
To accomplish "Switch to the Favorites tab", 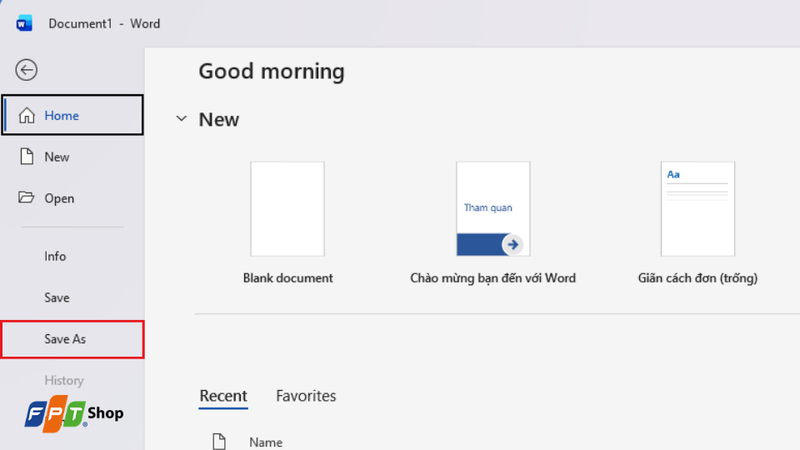I will click(306, 396).
